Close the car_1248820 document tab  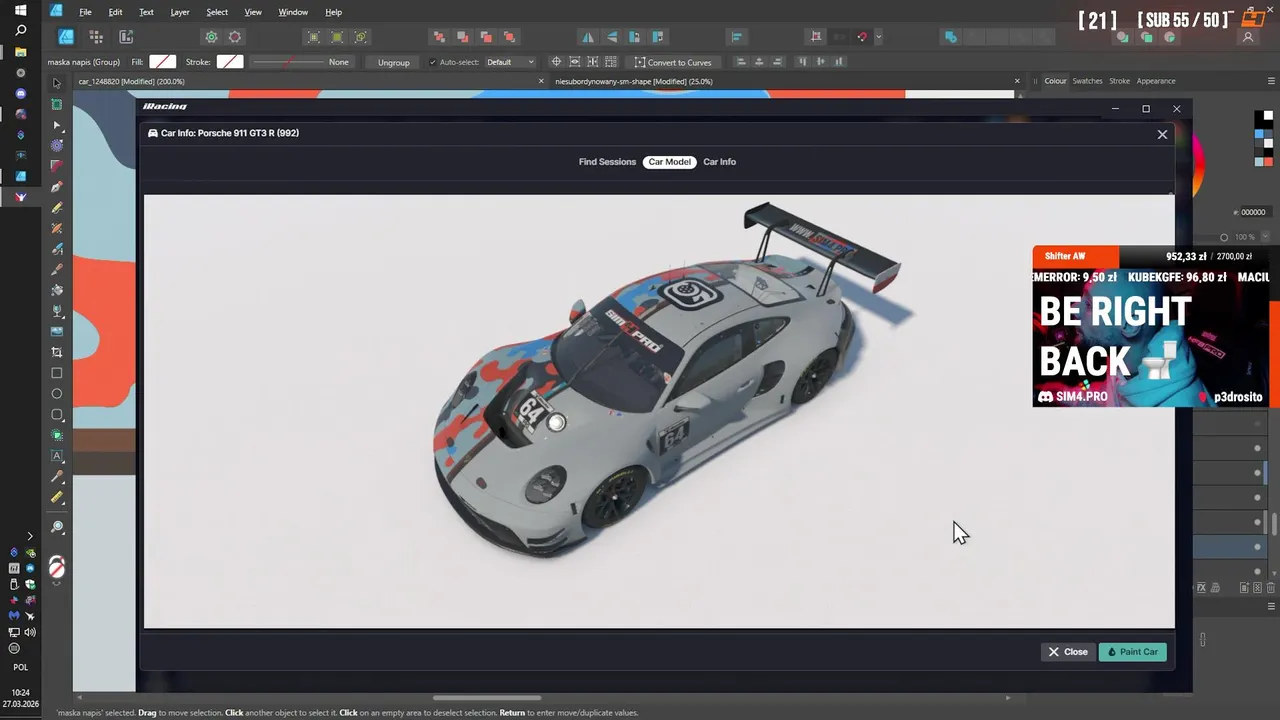[541, 81]
